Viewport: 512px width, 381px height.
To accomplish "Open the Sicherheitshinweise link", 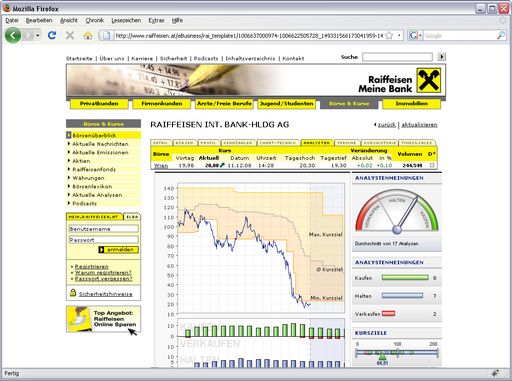I will (105, 294).
